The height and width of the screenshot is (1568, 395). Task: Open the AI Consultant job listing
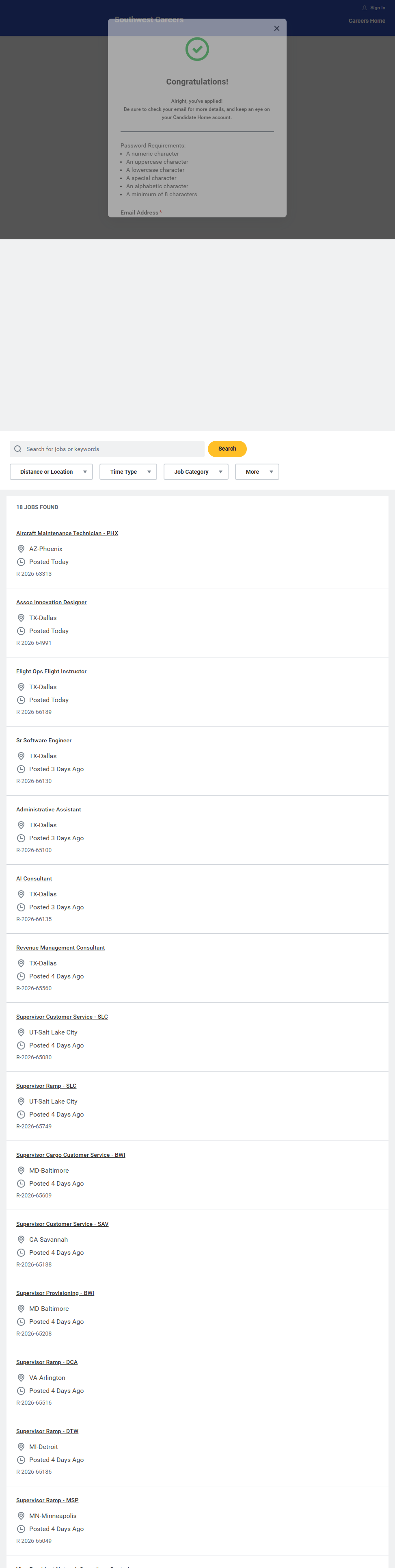point(34,878)
